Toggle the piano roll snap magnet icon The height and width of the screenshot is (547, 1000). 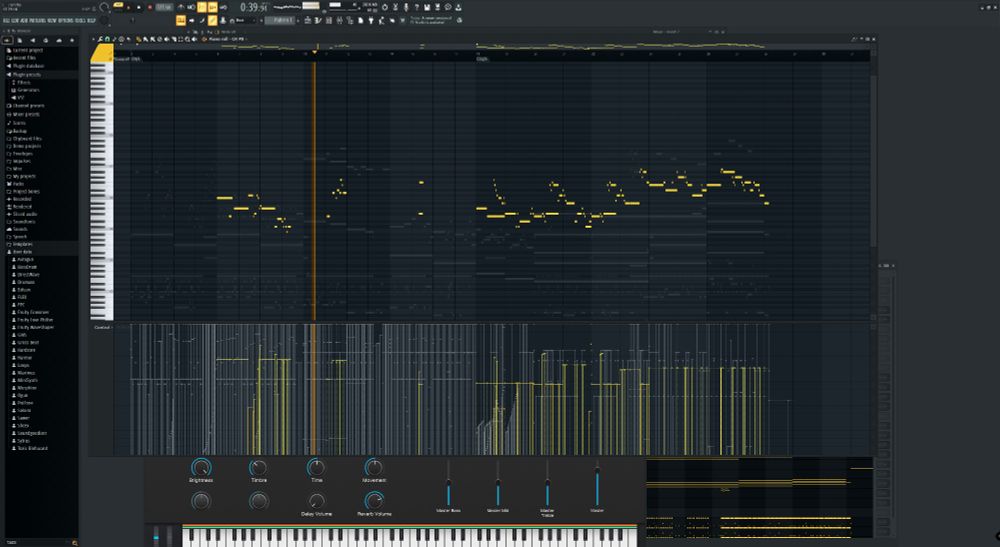[107, 39]
